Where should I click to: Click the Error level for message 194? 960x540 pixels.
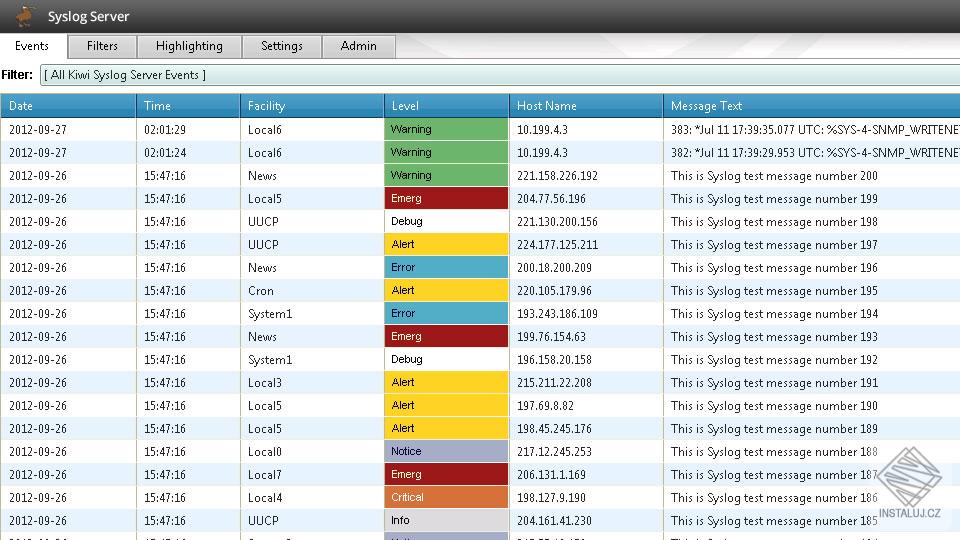point(446,313)
